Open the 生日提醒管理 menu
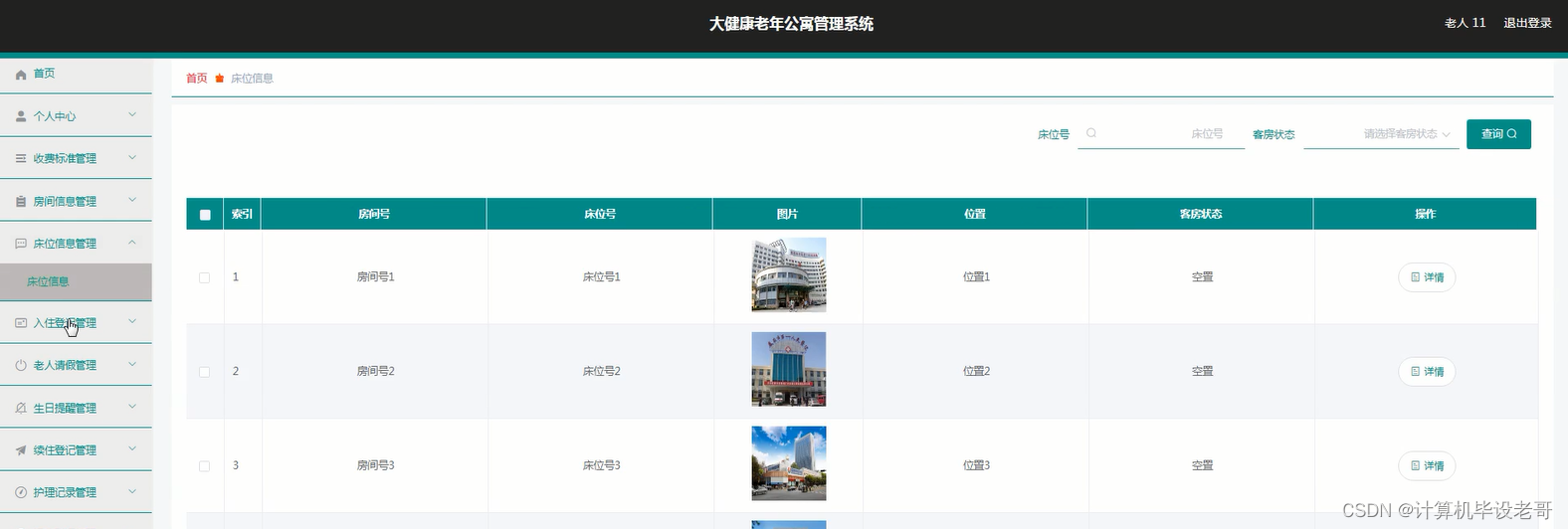Viewport: 1568px width, 529px height. [76, 408]
